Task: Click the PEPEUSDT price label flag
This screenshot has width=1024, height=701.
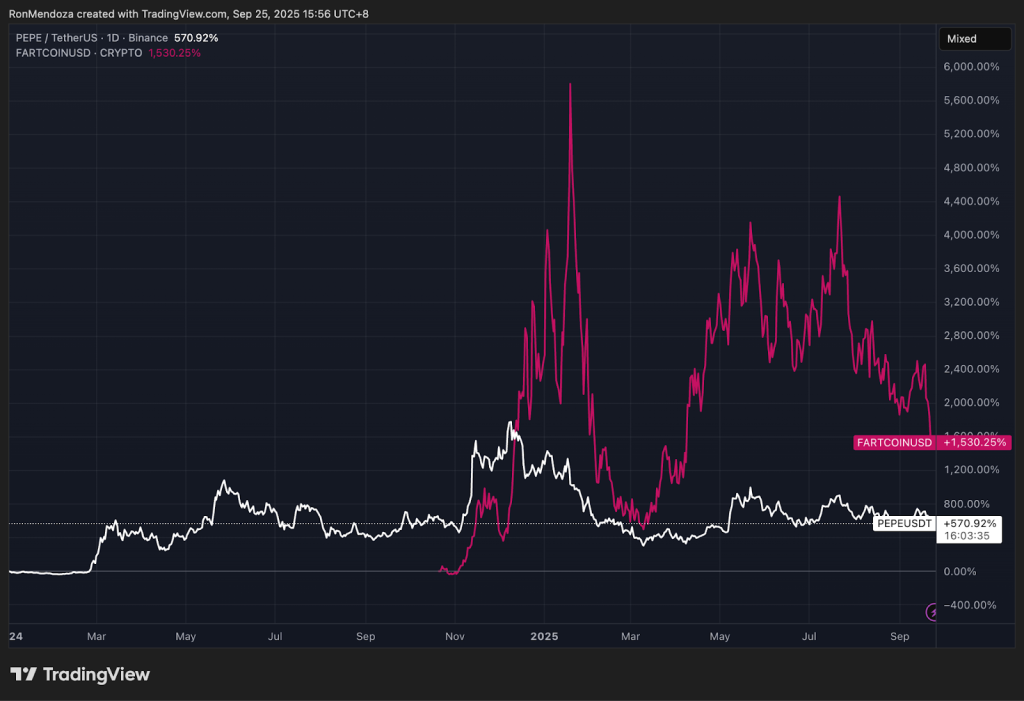Action: pyautogui.click(x=903, y=523)
